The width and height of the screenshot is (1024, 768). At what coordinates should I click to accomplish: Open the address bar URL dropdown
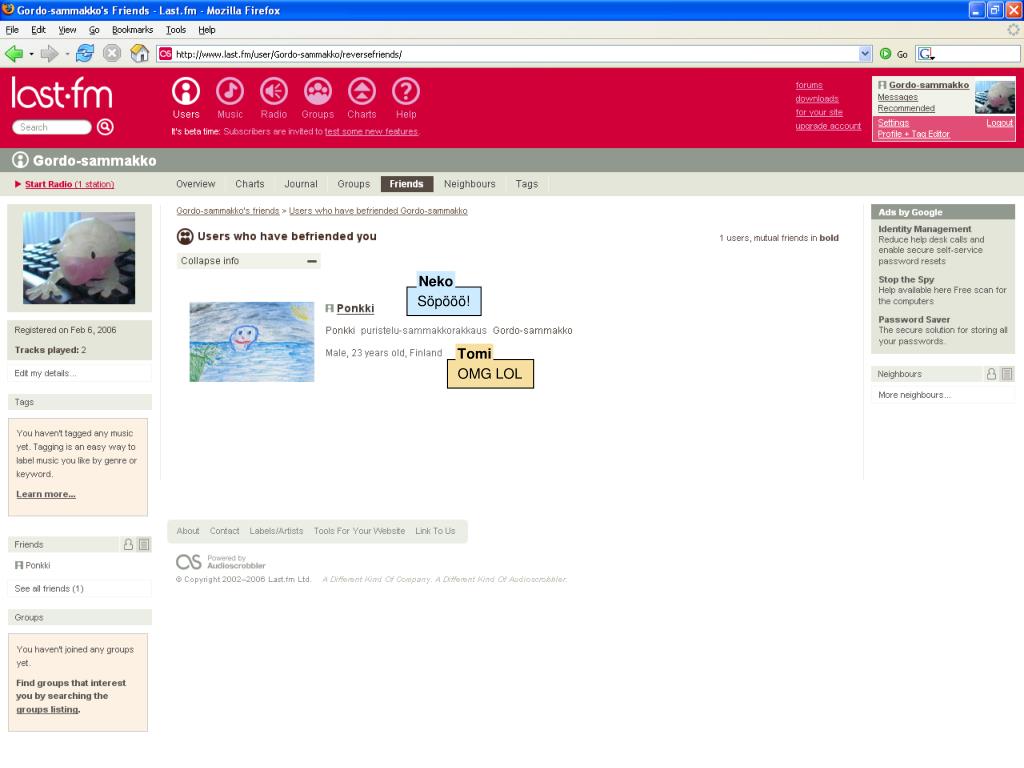(x=865, y=54)
